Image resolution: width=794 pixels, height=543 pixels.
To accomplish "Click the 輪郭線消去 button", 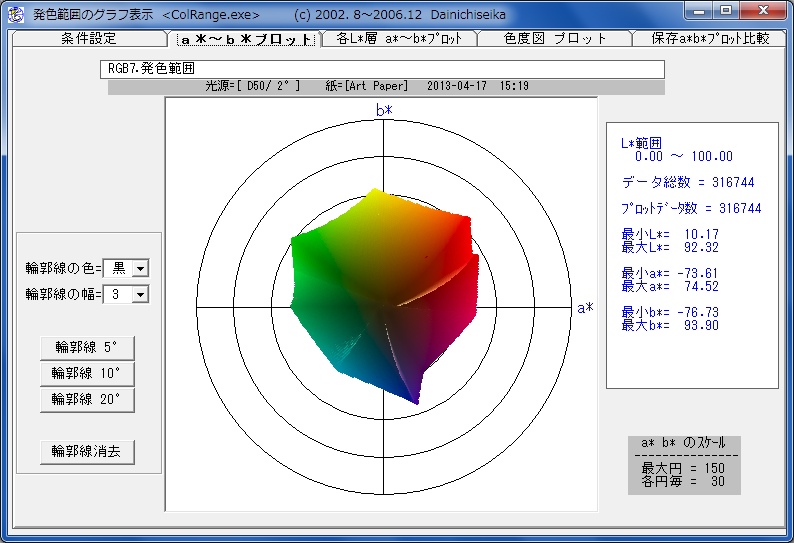I will click(87, 452).
